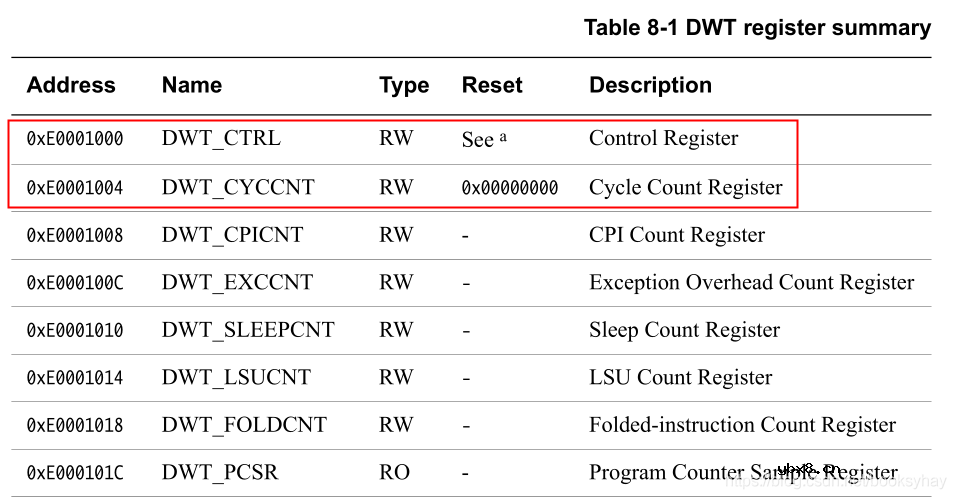
Task: Click the RO type of DWT_PCSR
Action: tap(394, 472)
